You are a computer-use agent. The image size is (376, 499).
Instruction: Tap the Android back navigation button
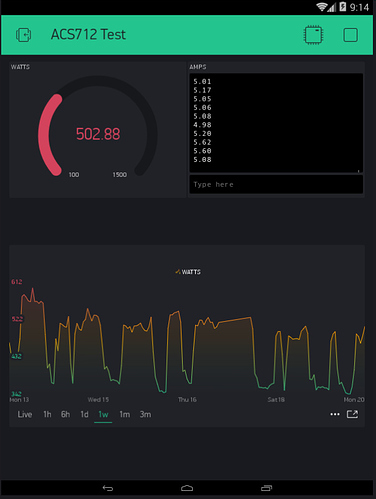[108, 488]
